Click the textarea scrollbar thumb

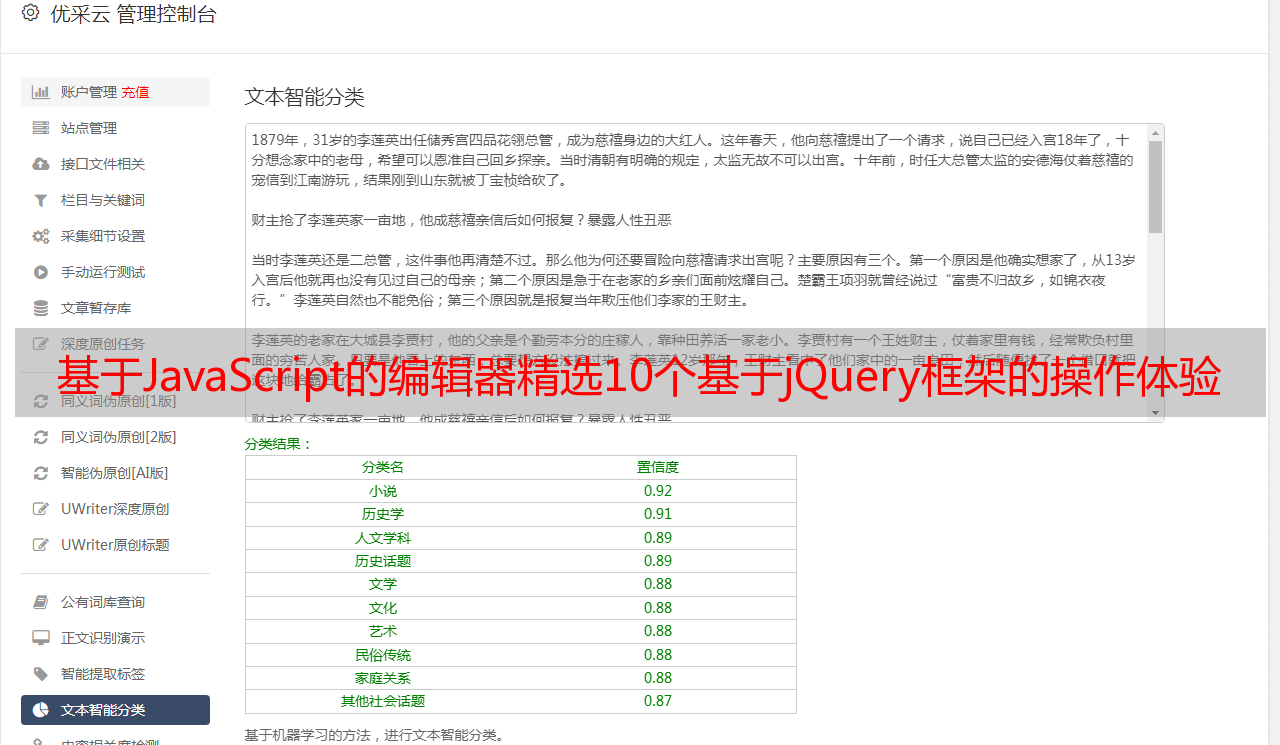(x=1156, y=186)
